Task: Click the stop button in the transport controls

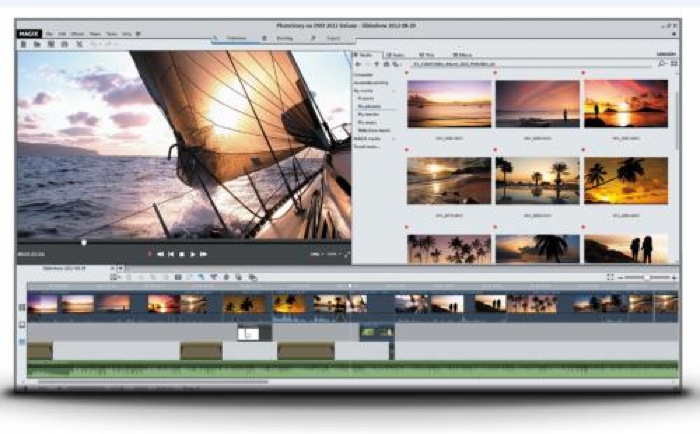Action: tap(182, 254)
